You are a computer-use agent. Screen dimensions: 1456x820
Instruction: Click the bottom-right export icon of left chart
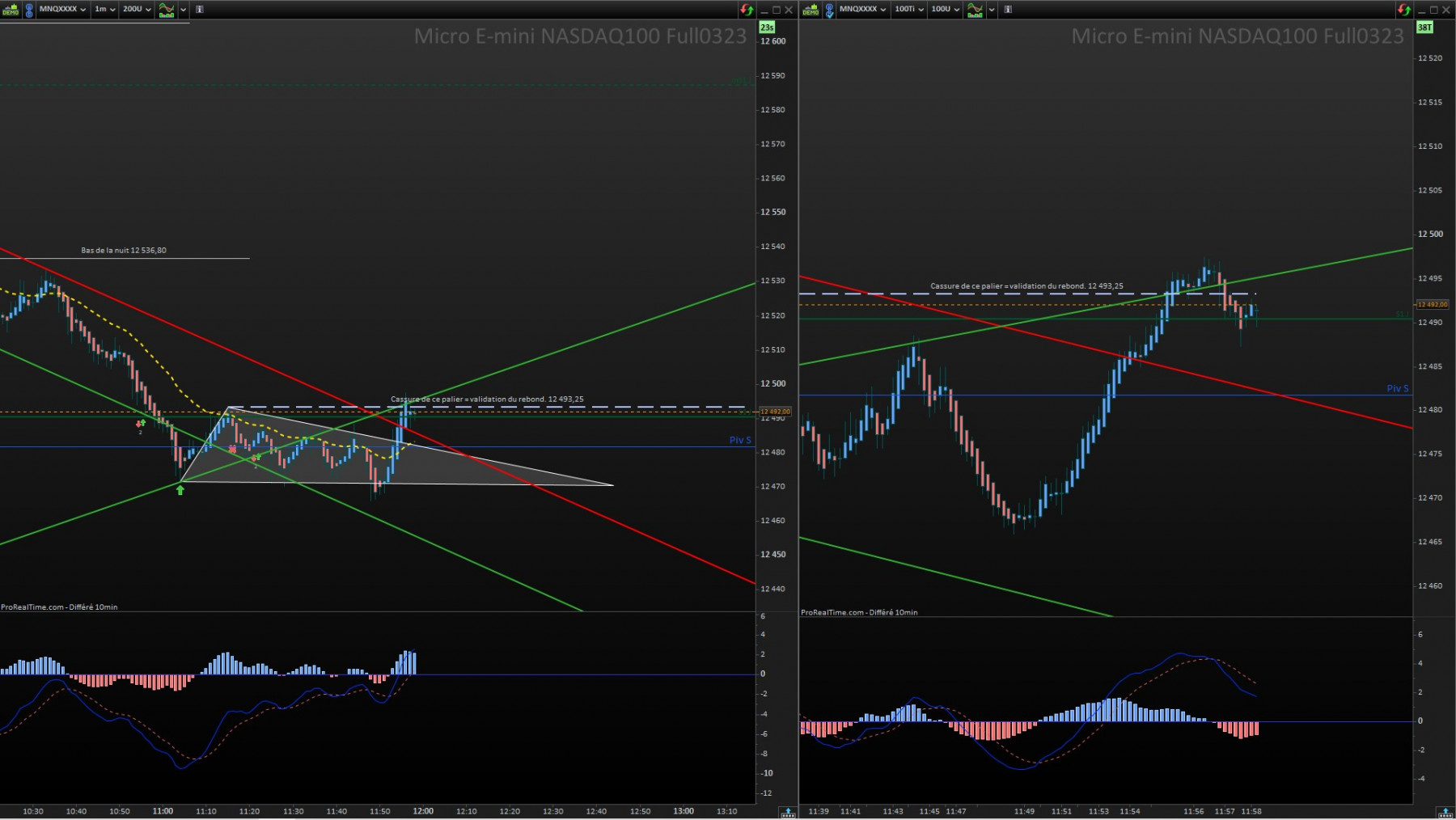[x=788, y=812]
